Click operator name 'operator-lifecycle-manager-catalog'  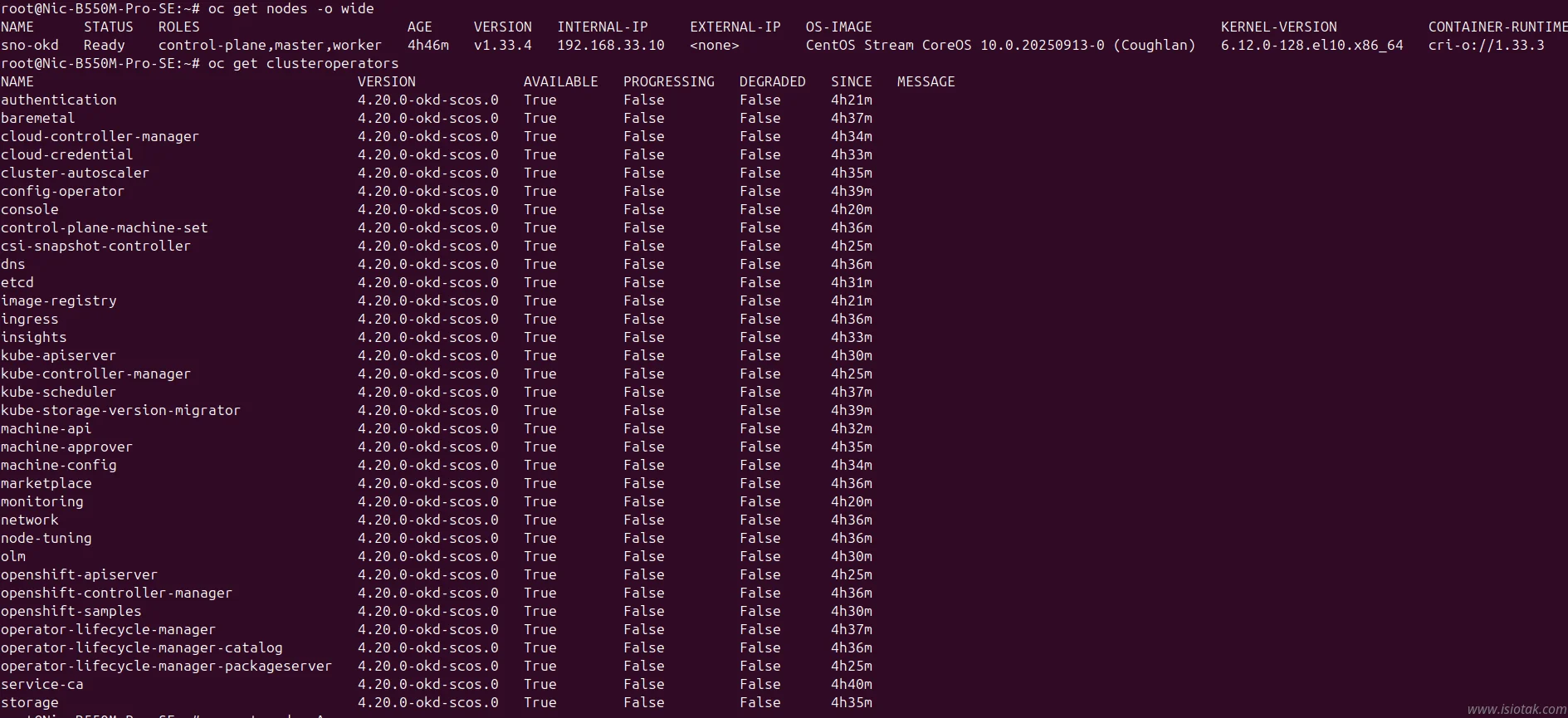(x=142, y=648)
